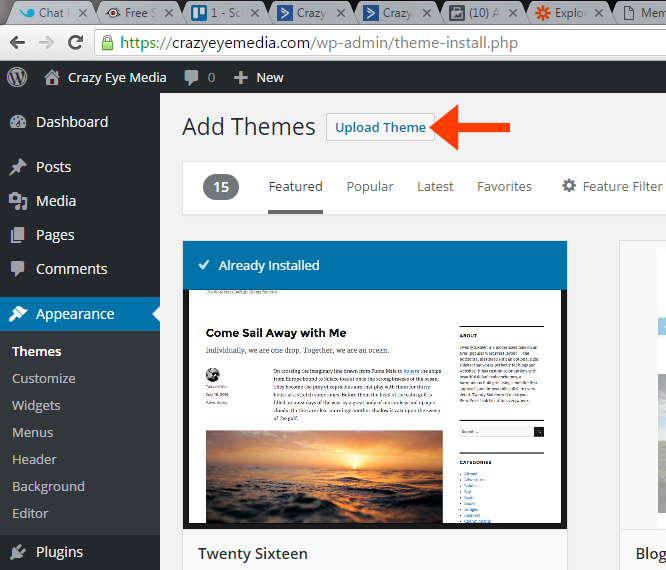Click the browser forward arrow
This screenshot has height=570, width=666.
46,42
